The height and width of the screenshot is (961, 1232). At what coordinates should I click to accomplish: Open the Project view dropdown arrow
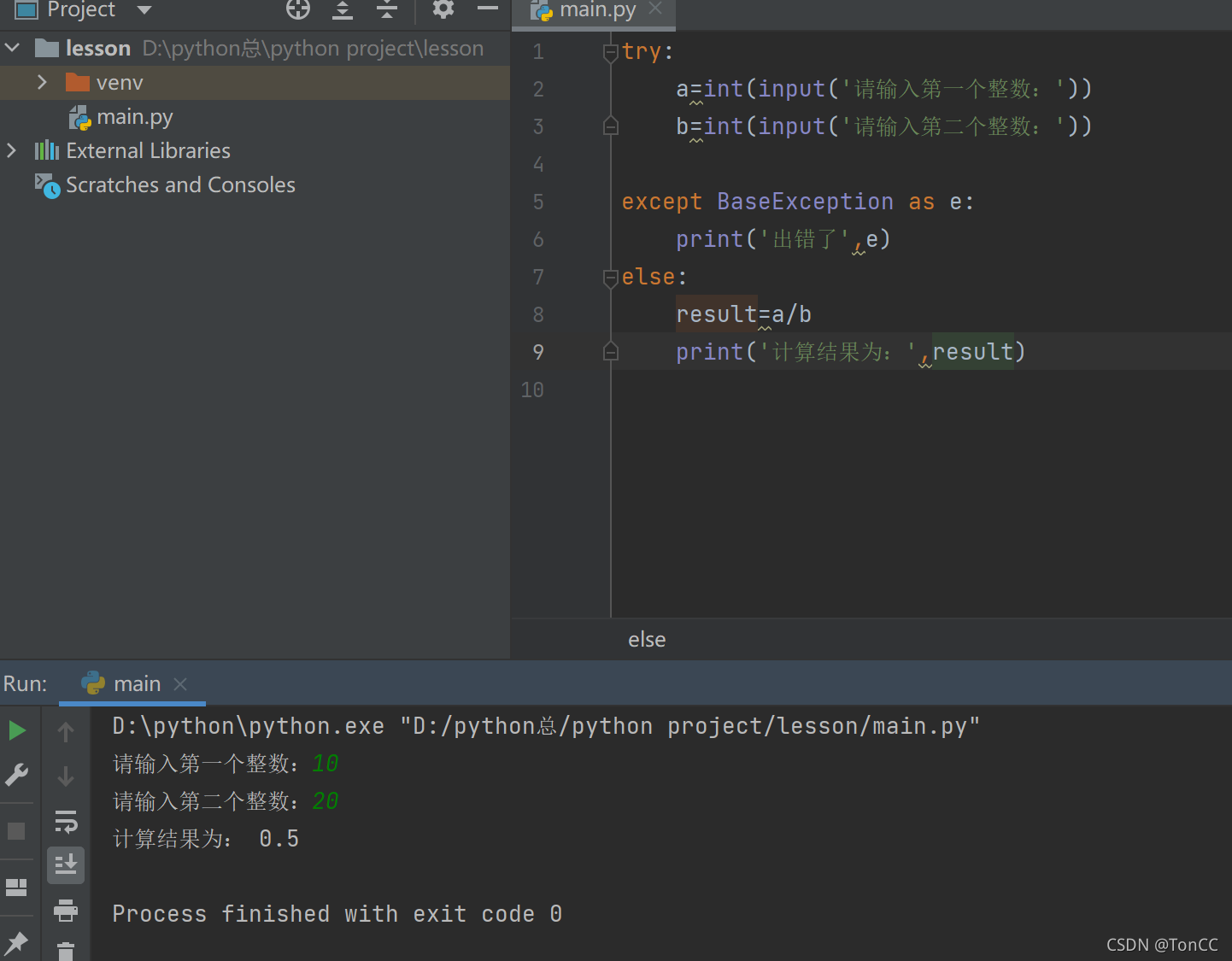144,9
